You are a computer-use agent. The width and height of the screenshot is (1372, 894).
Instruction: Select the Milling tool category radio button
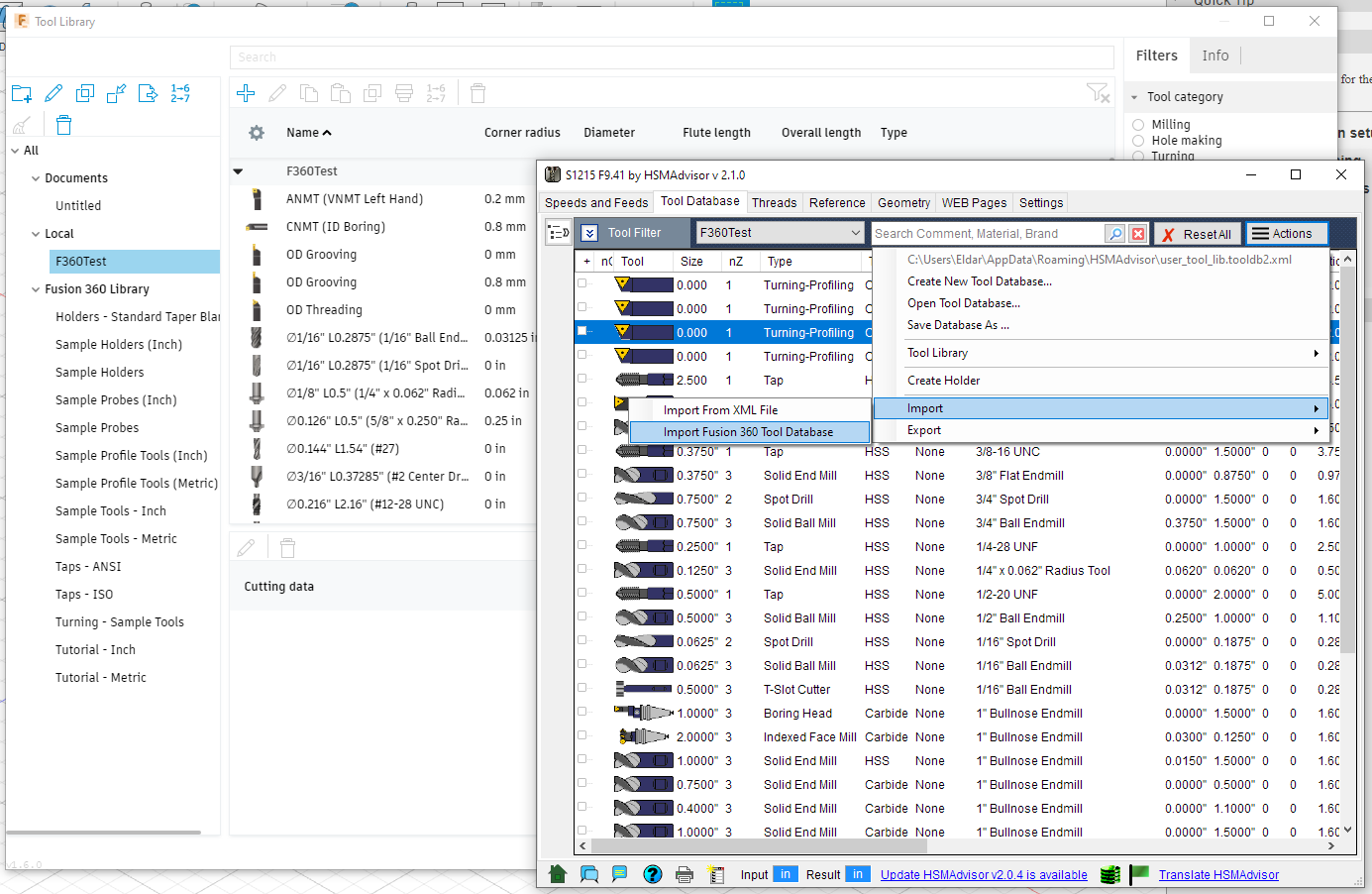coord(1138,125)
